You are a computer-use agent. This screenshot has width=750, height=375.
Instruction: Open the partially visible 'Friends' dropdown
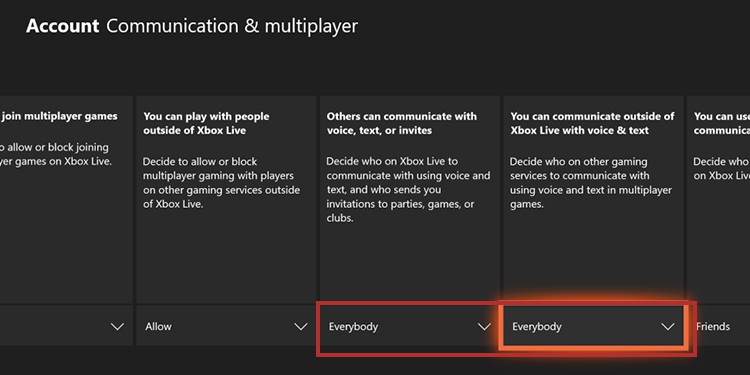(719, 326)
